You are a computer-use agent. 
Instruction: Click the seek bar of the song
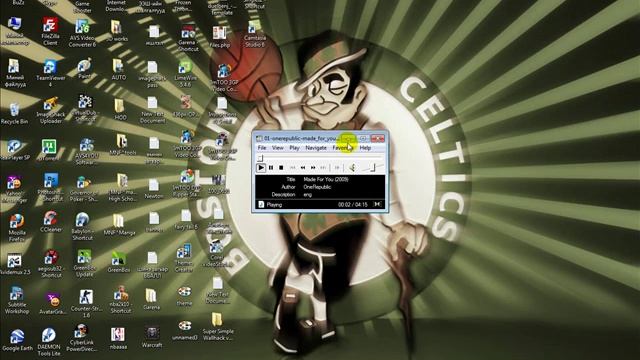tap(320, 158)
